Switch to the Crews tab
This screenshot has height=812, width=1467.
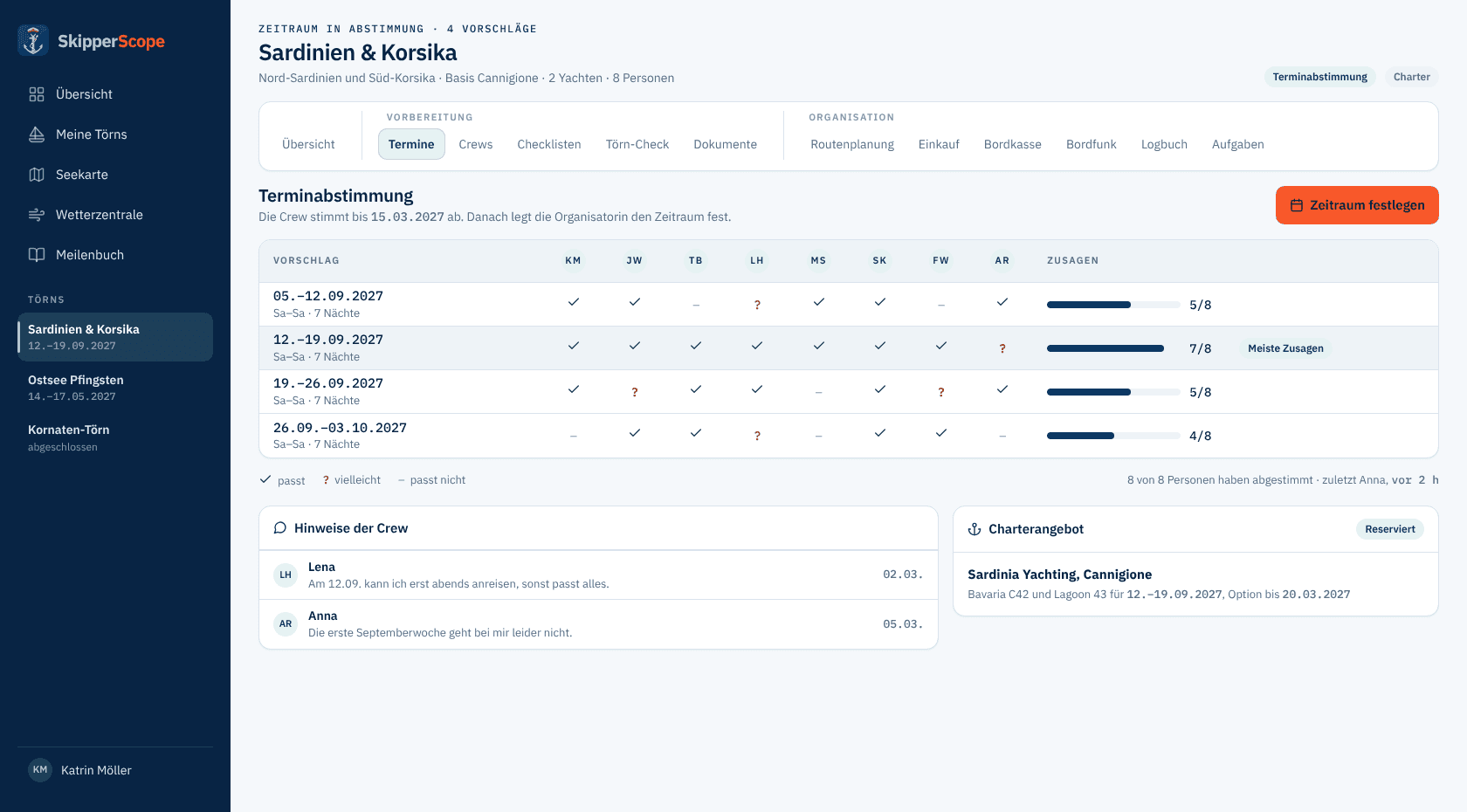coord(476,144)
